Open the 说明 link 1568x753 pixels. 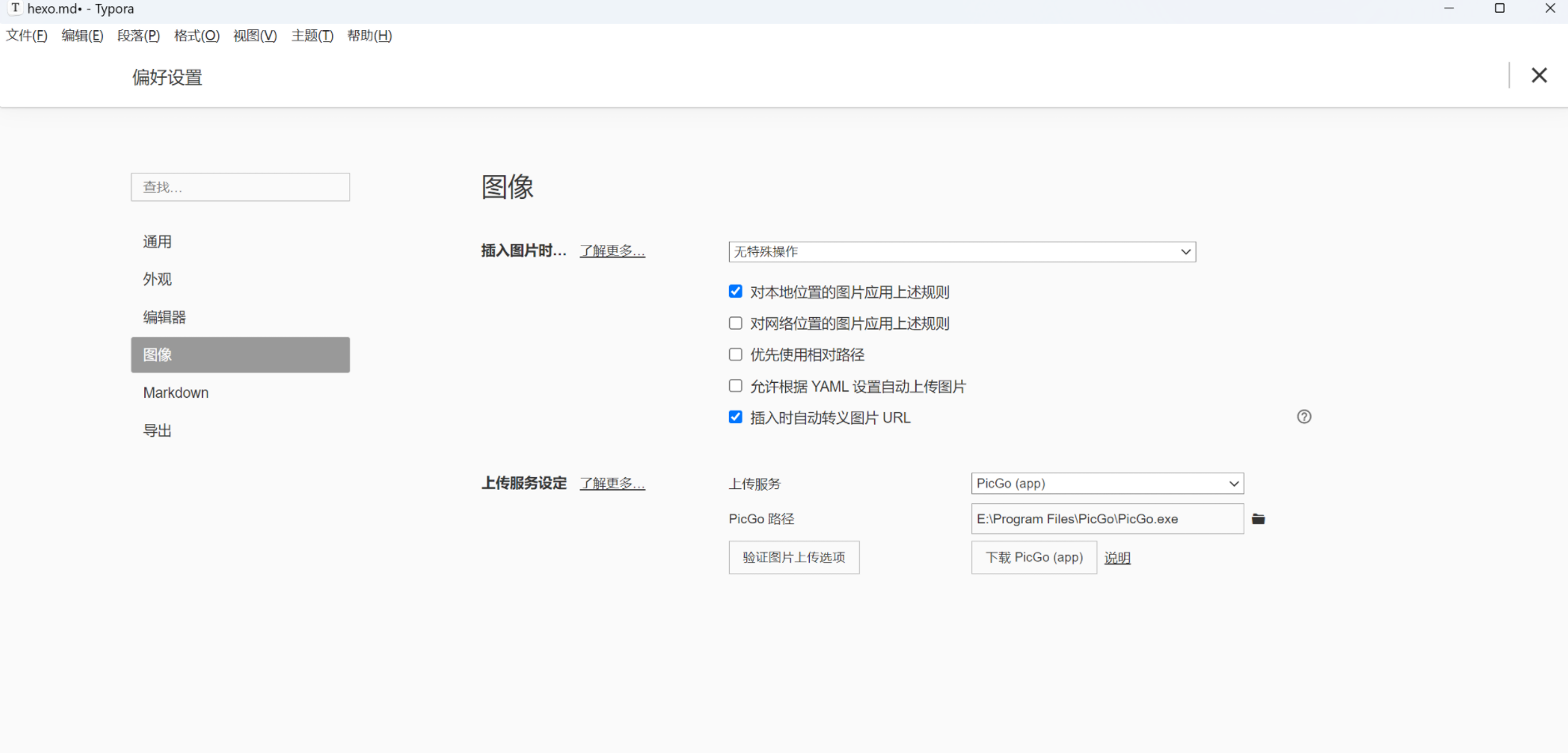1117,558
